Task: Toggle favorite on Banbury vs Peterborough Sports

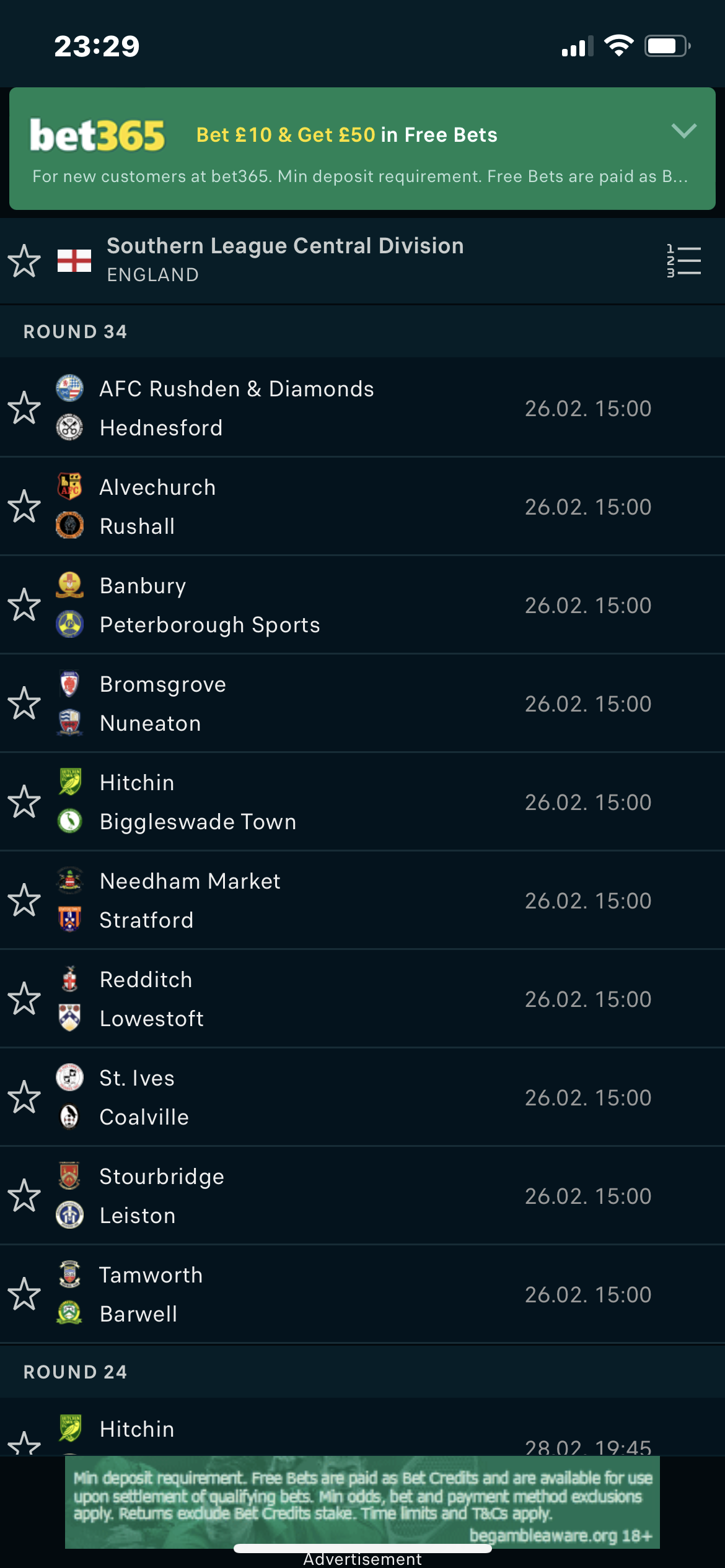Action: coord(24,604)
